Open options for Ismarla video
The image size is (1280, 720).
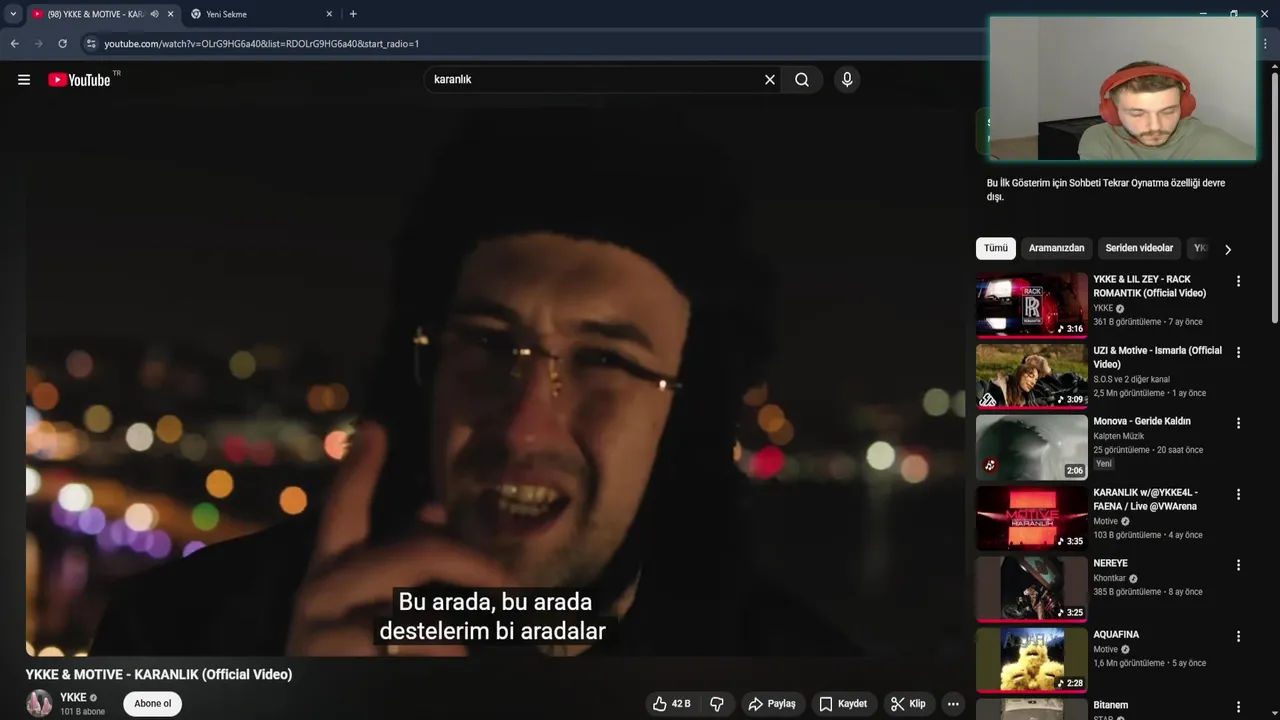click(1238, 353)
